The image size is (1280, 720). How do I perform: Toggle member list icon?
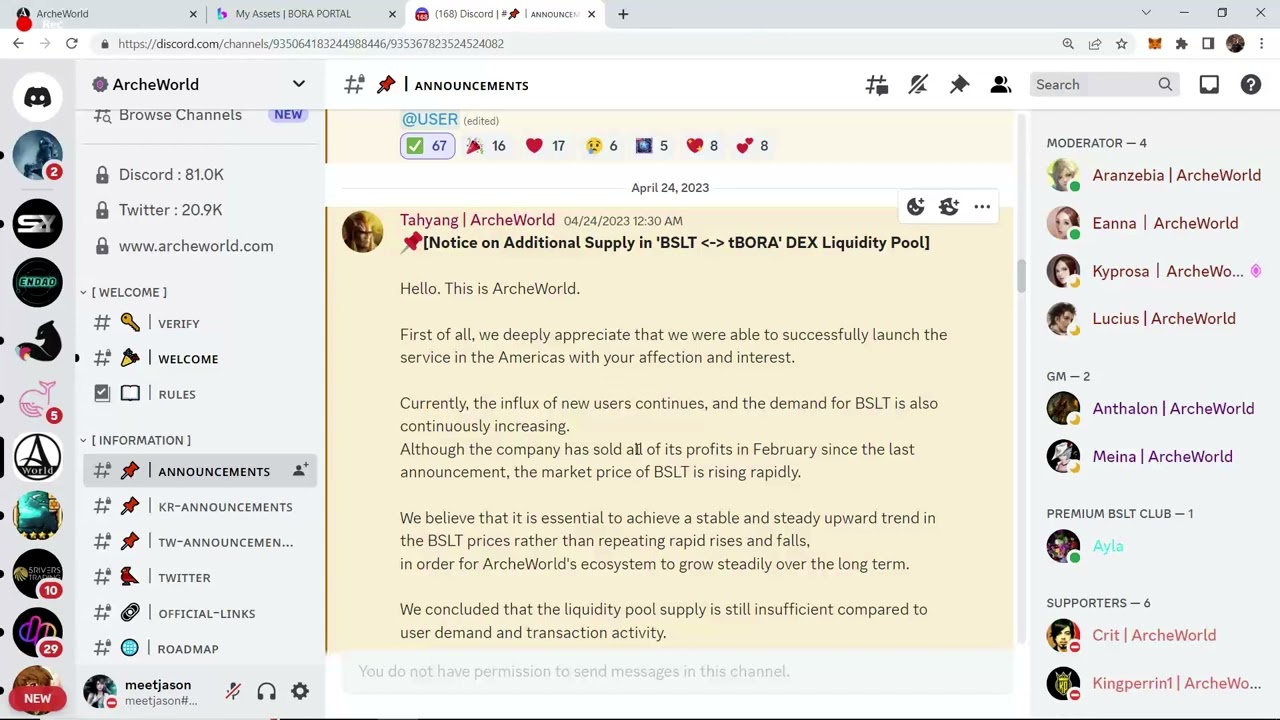tap(1000, 85)
